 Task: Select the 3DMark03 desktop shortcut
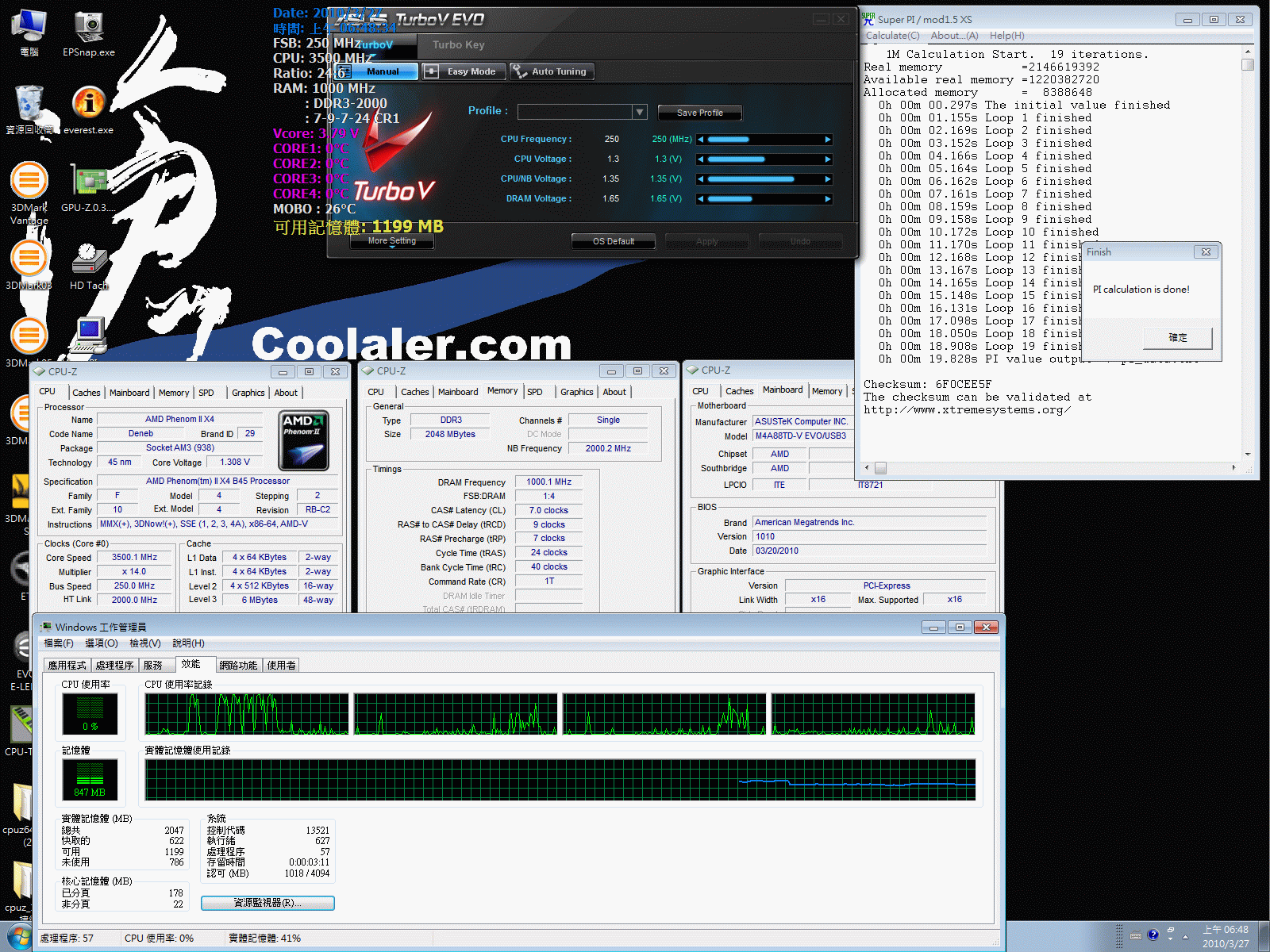(x=29, y=265)
